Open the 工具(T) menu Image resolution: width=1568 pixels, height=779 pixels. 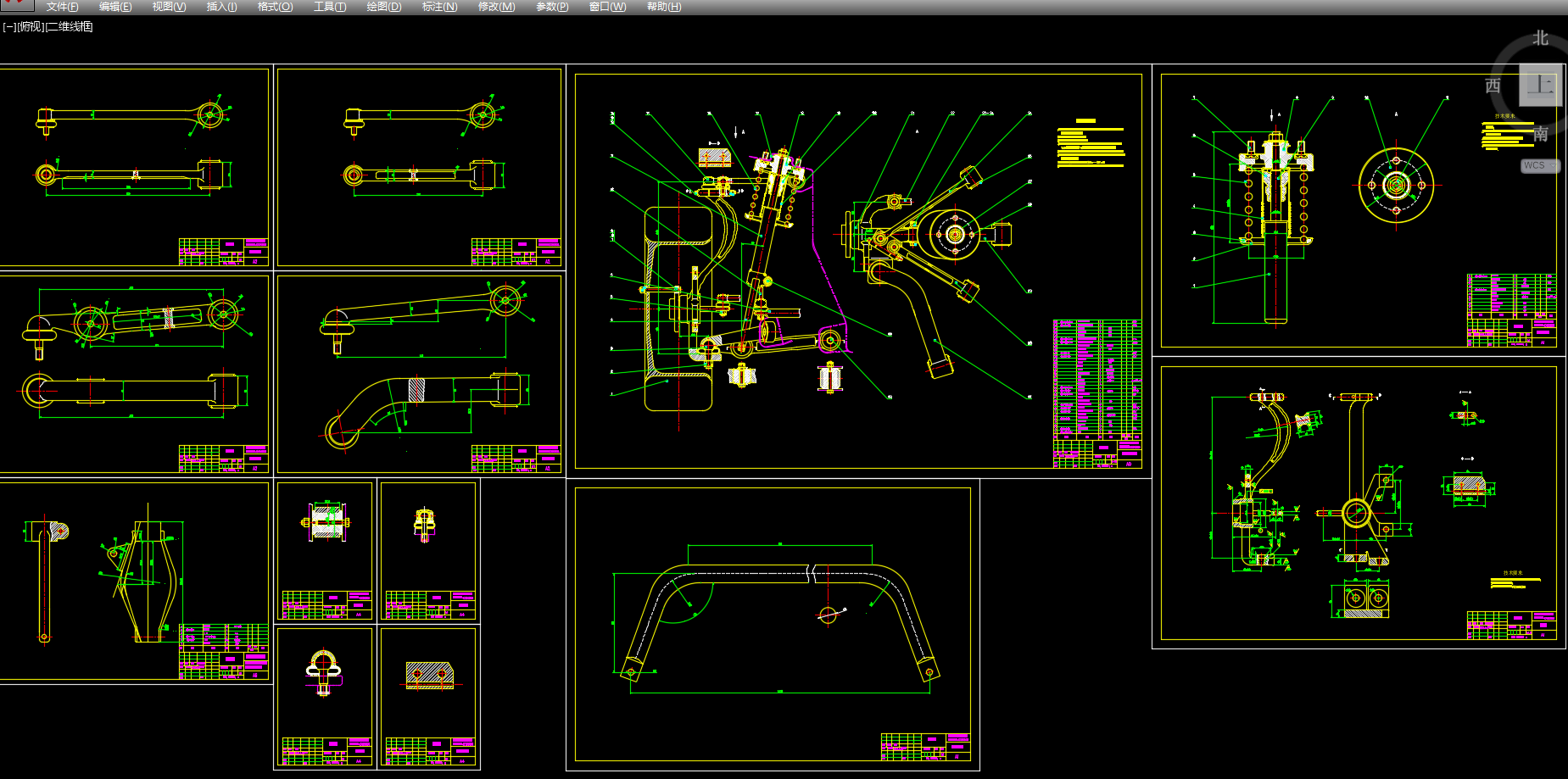(x=330, y=7)
